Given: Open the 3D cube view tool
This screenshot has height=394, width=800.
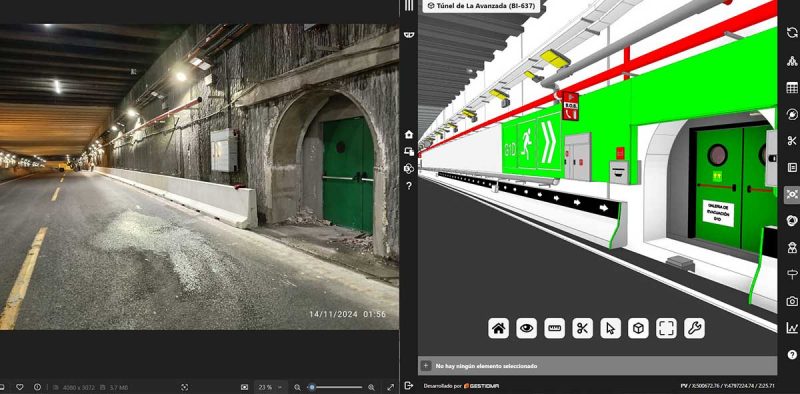Looking at the screenshot, I should (638, 328).
